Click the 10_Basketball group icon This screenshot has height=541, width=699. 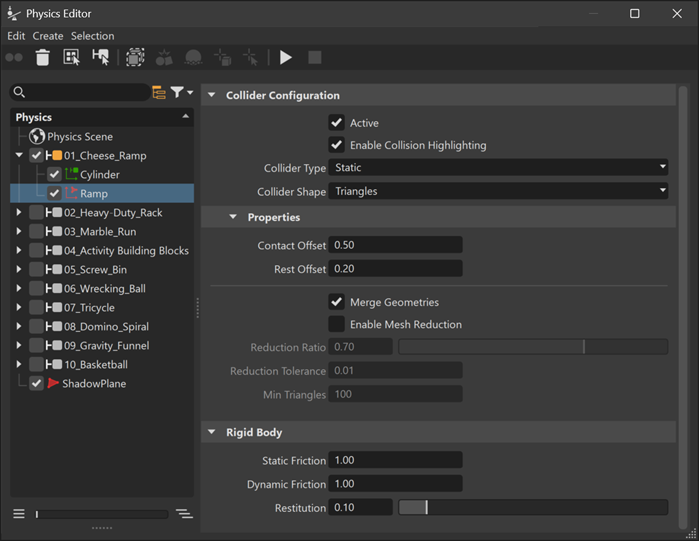(53, 365)
